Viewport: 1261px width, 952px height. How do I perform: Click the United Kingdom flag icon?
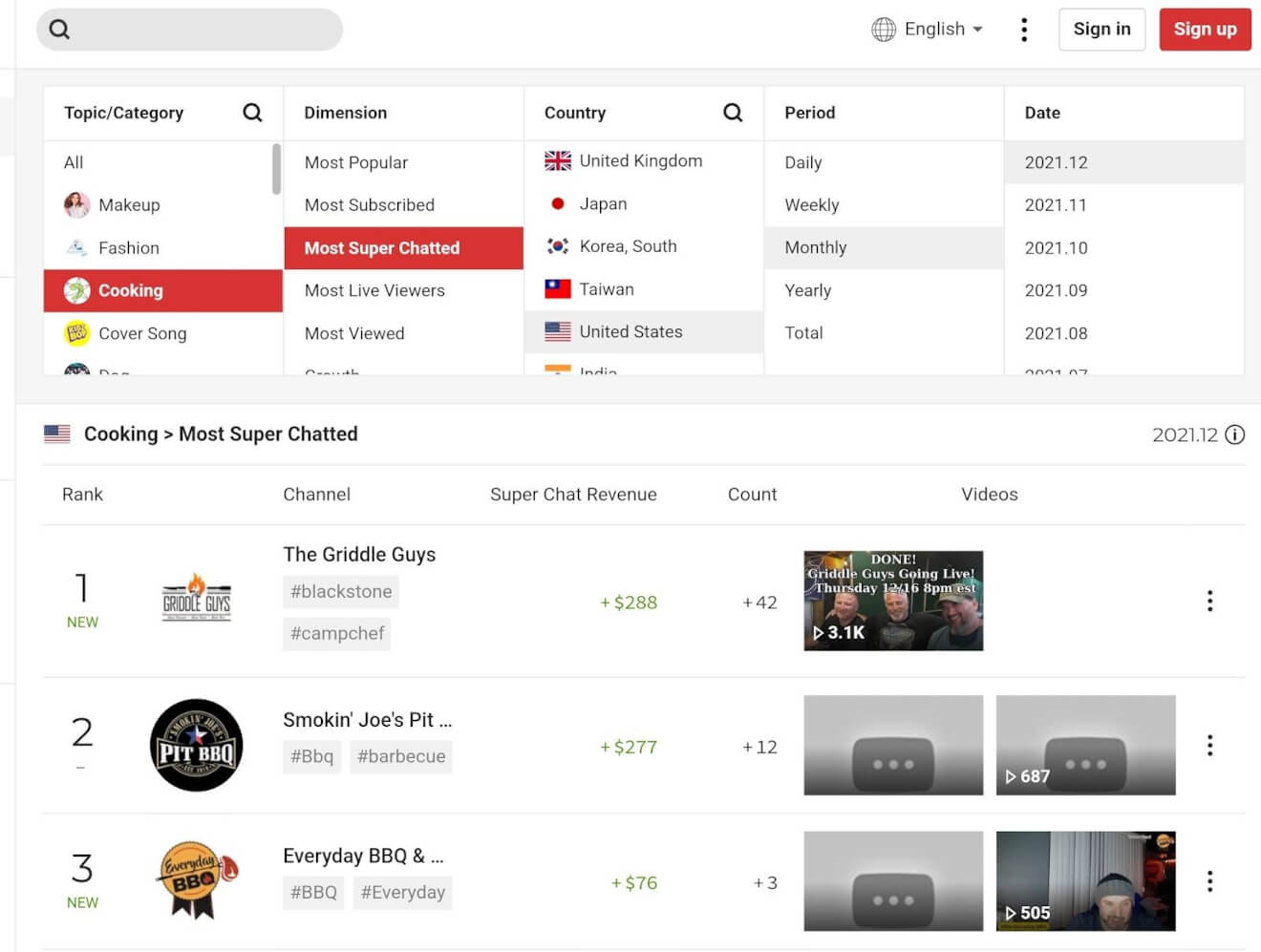click(558, 161)
